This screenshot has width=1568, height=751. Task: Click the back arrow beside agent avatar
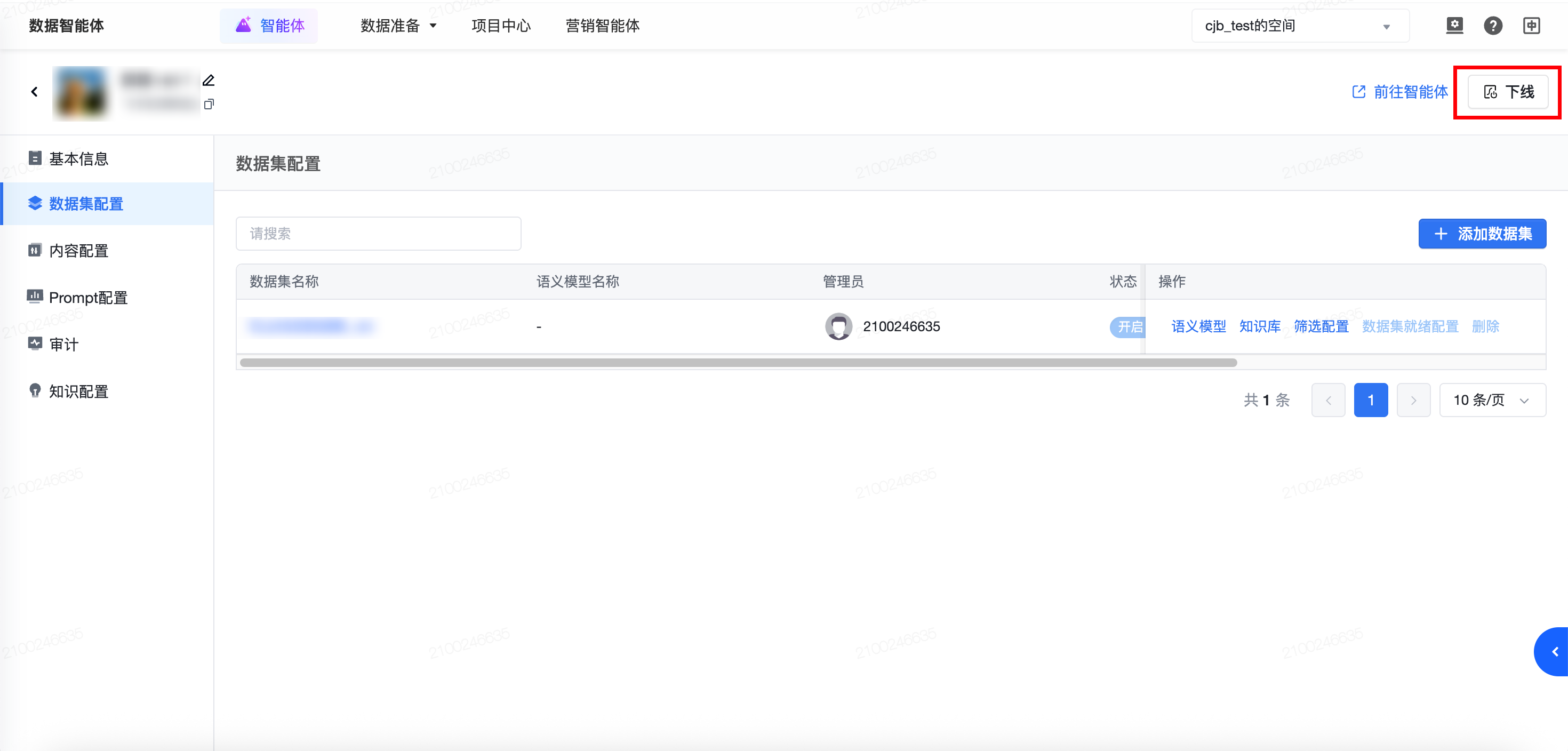(35, 92)
